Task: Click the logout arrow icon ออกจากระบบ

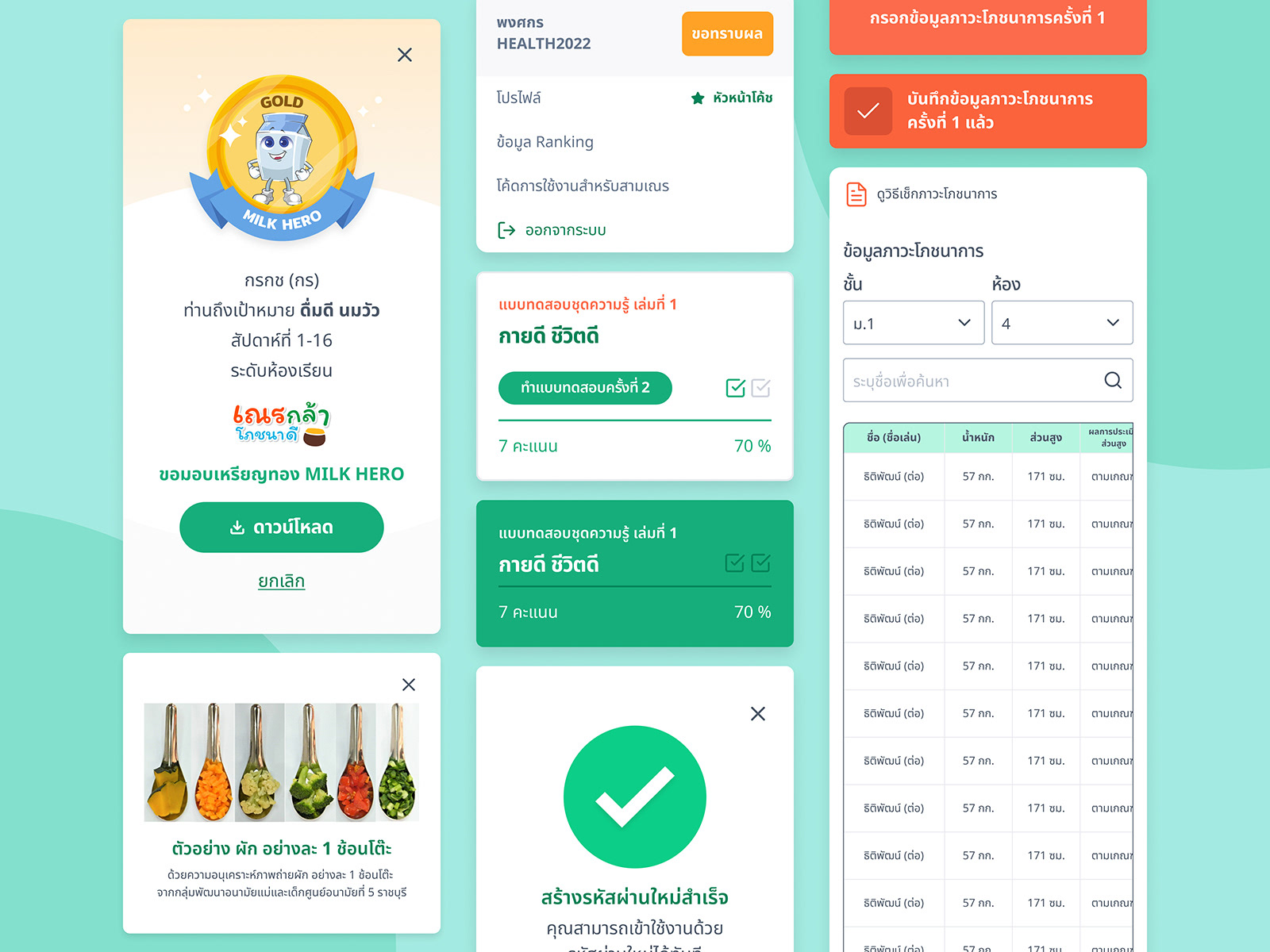Action: 506,230
